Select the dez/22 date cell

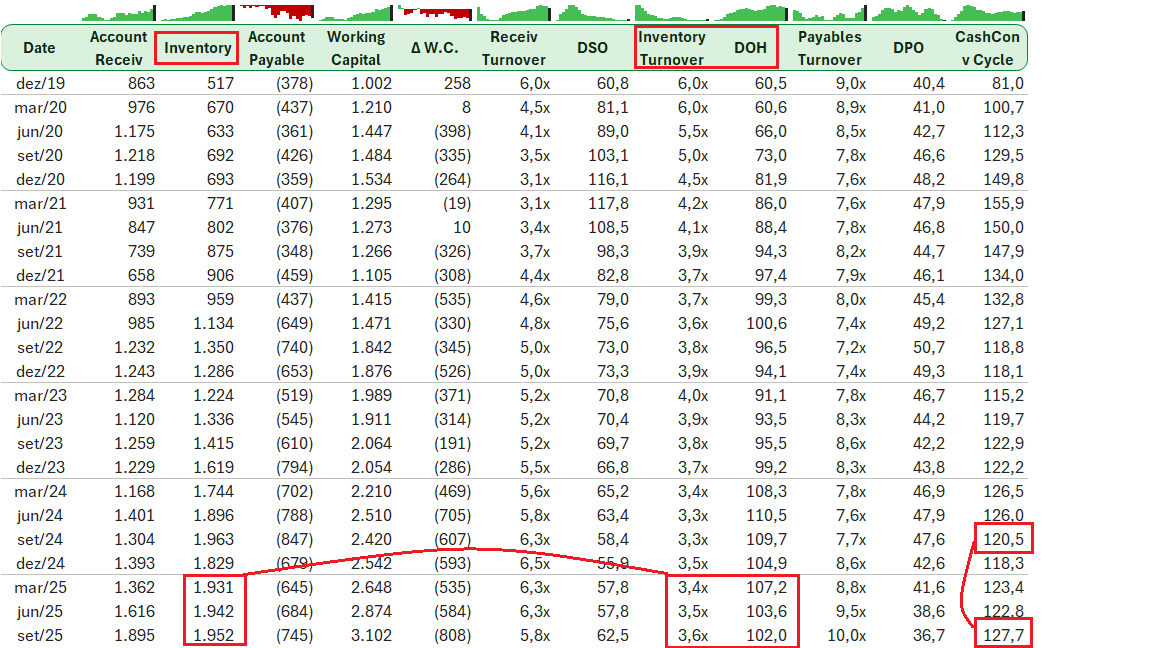pos(40,372)
